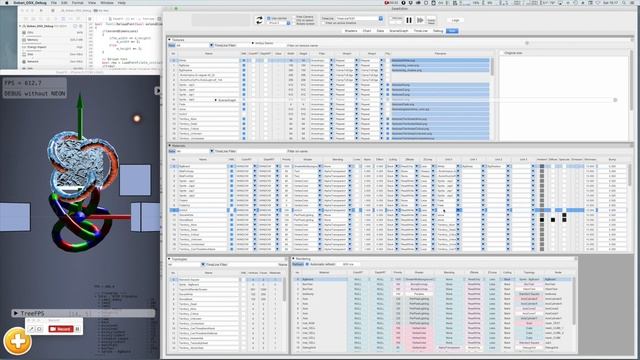Image resolution: width=640 pixels, height=360 pixels.
Task: Click the orange plus button
Action: pos(18,341)
